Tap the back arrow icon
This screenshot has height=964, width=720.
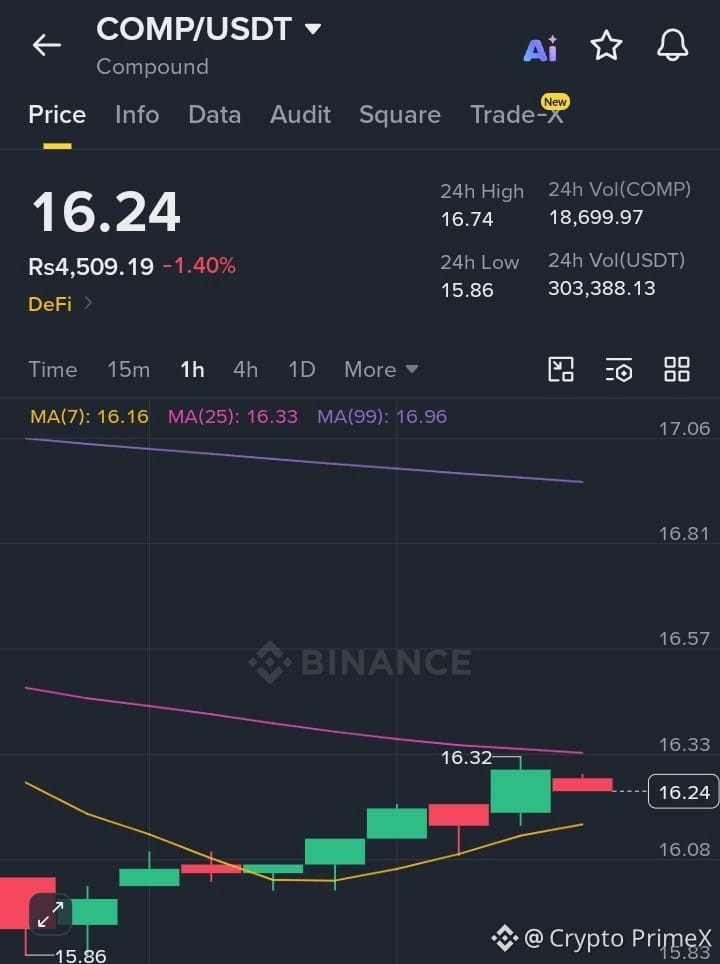tap(47, 45)
